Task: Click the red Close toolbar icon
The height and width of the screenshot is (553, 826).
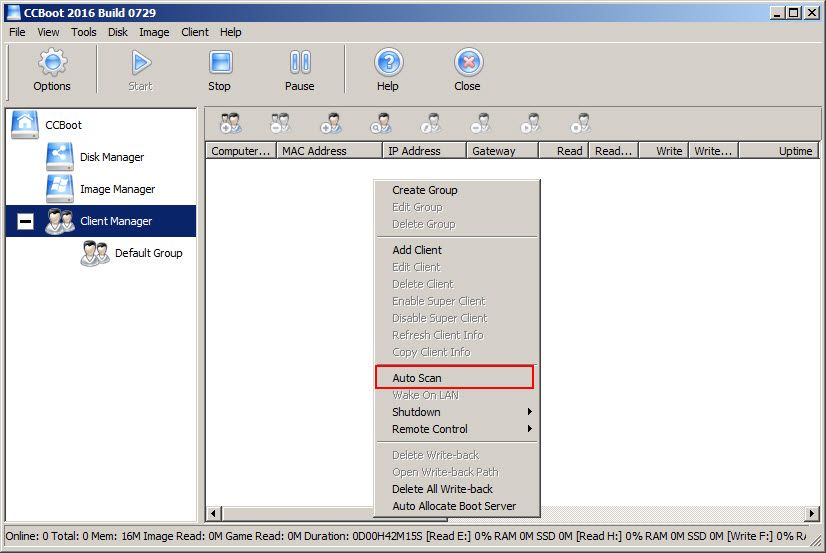Action: (468, 62)
